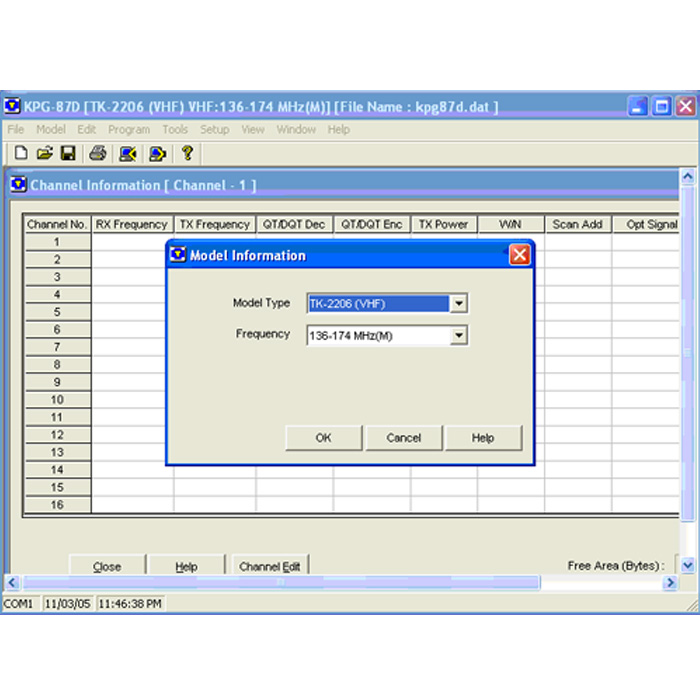Expand the Model Type dropdown arrow

click(x=458, y=304)
